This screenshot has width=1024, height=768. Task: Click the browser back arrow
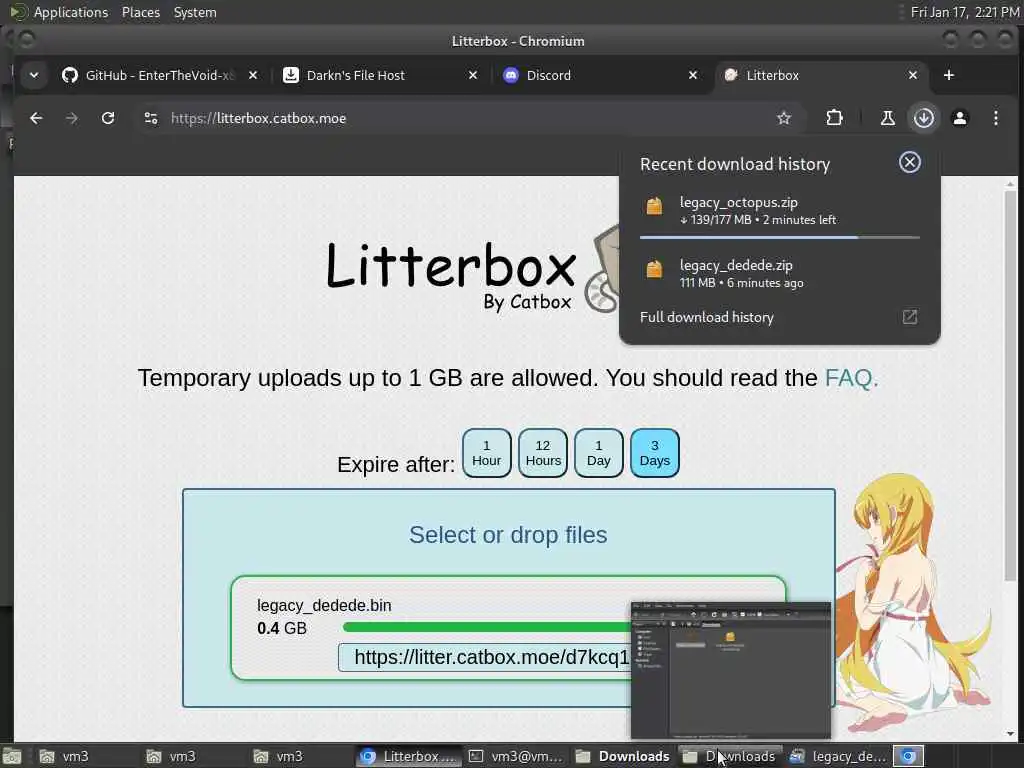click(36, 118)
